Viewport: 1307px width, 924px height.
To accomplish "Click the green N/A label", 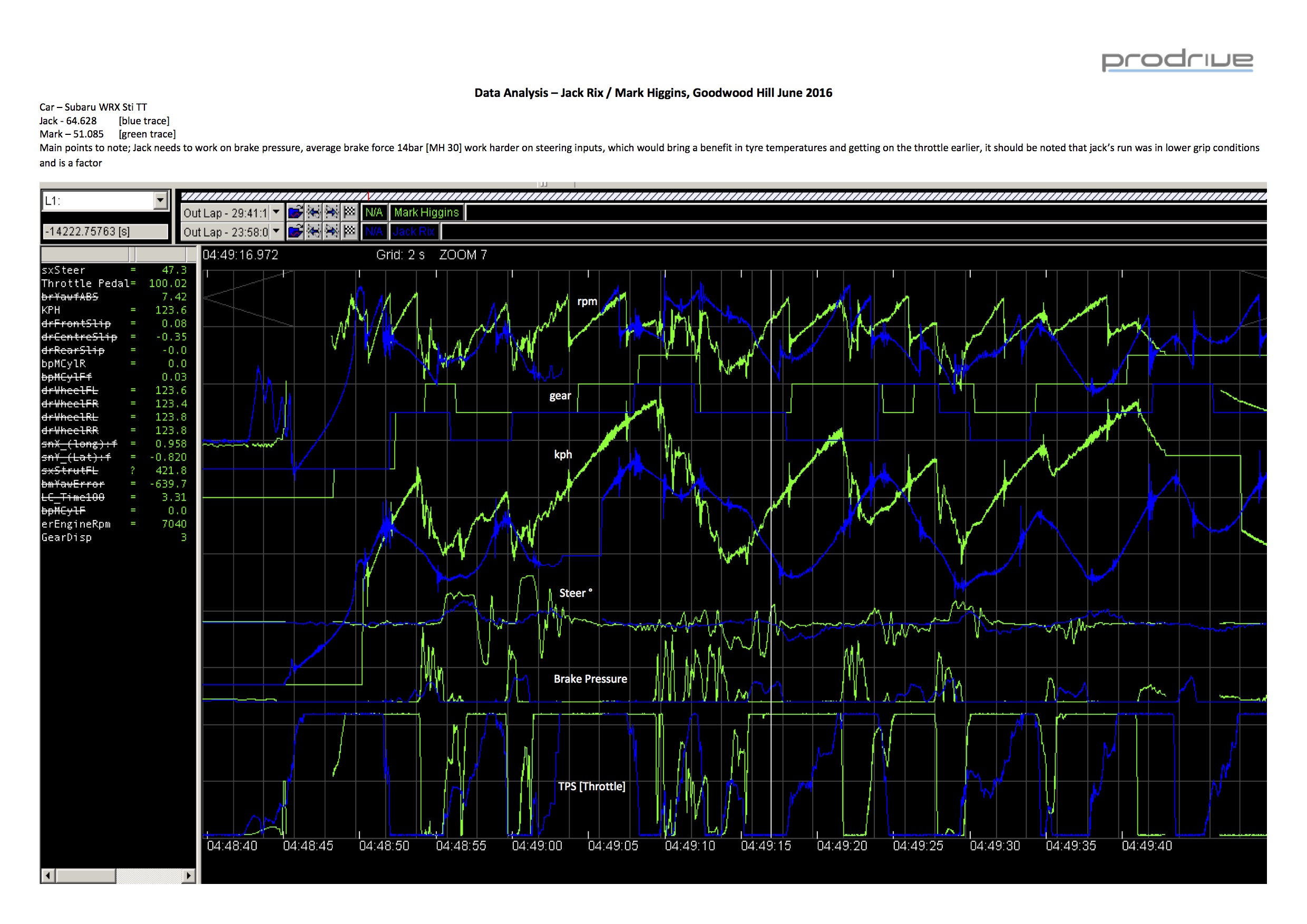I will [x=374, y=213].
